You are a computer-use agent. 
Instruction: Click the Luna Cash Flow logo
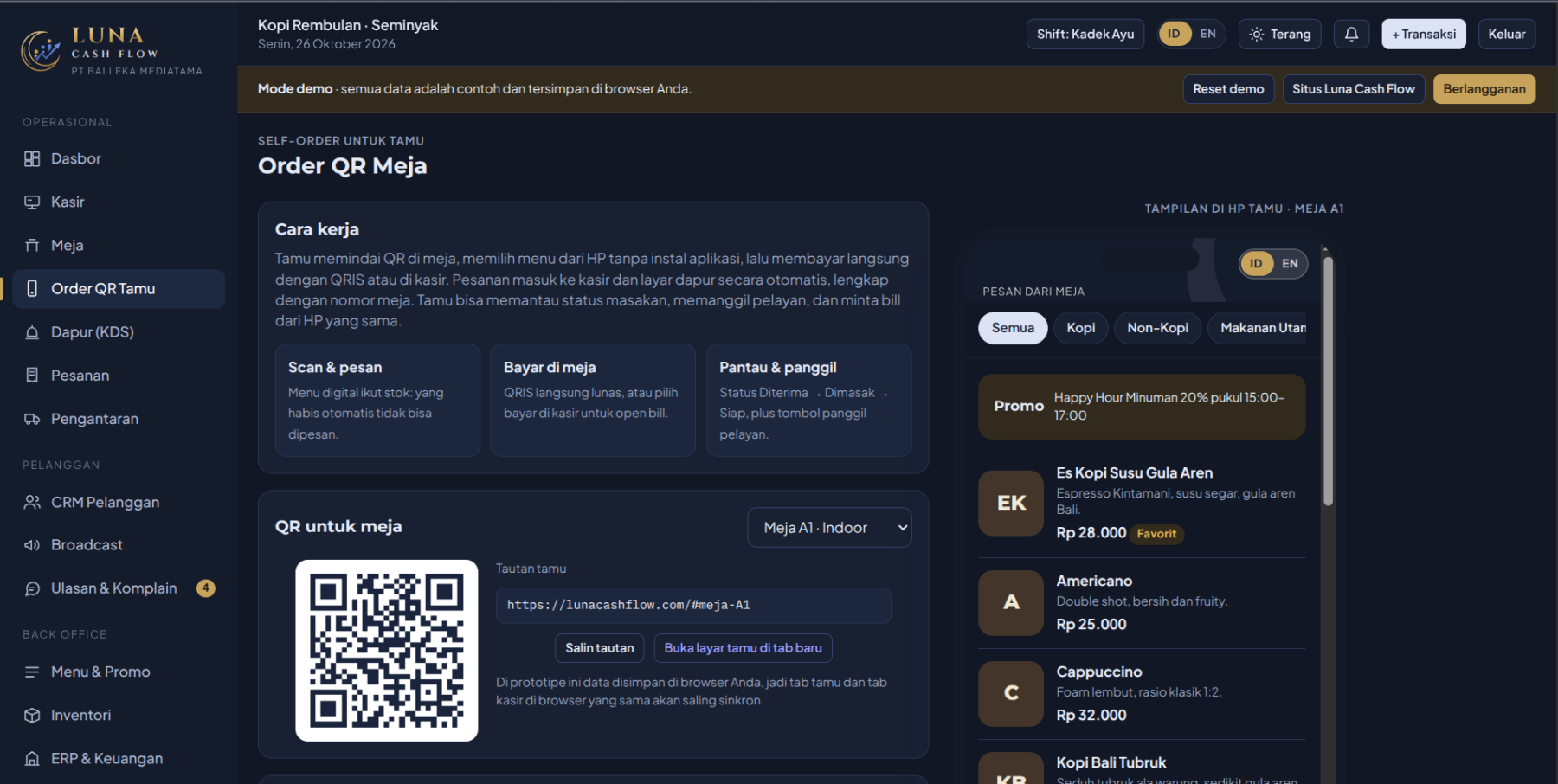pyautogui.click(x=111, y=50)
